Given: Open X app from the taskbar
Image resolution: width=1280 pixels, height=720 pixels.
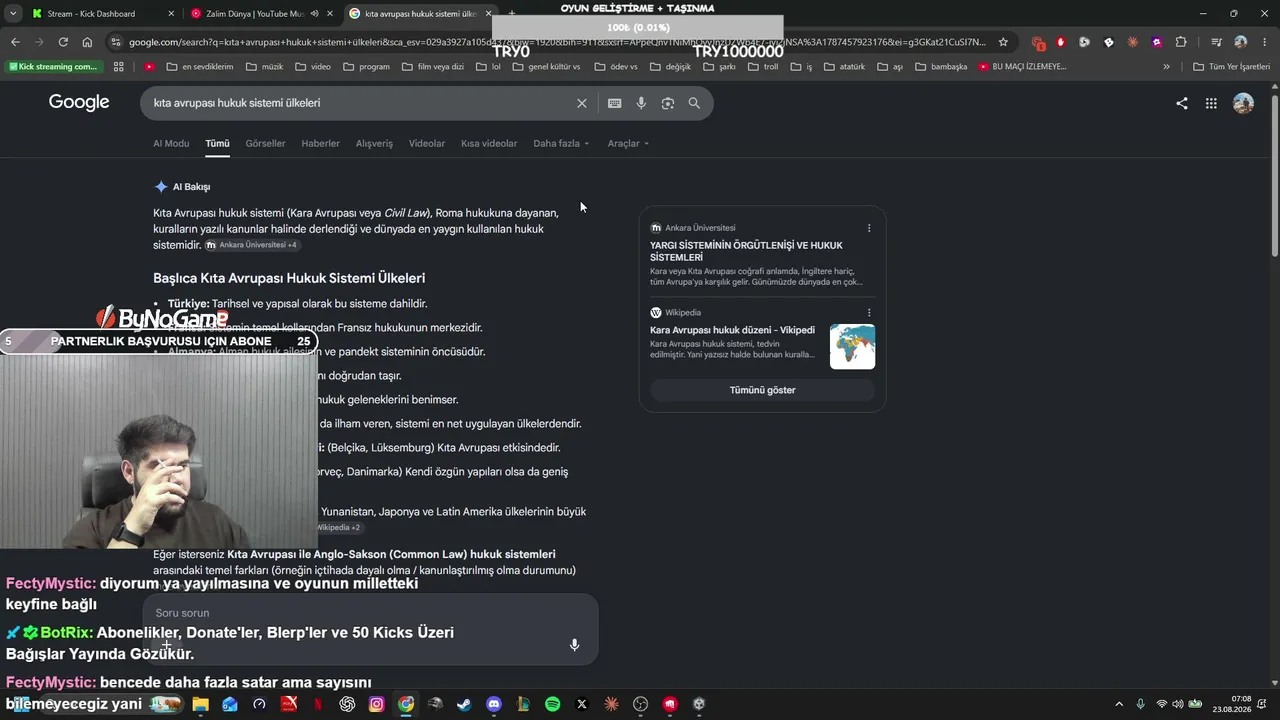Looking at the screenshot, I should point(582,704).
